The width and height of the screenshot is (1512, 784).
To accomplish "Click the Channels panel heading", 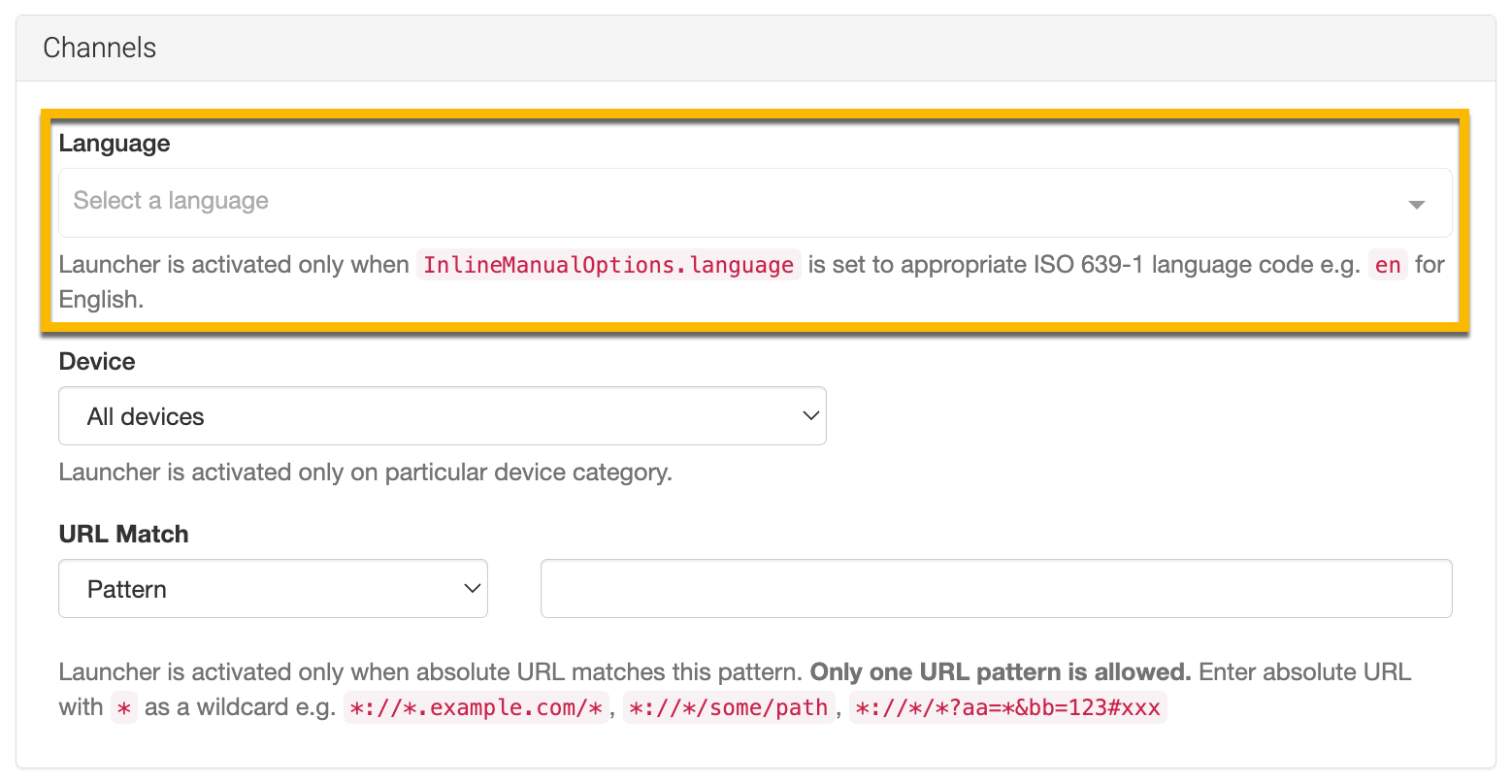I will pyautogui.click(x=100, y=48).
